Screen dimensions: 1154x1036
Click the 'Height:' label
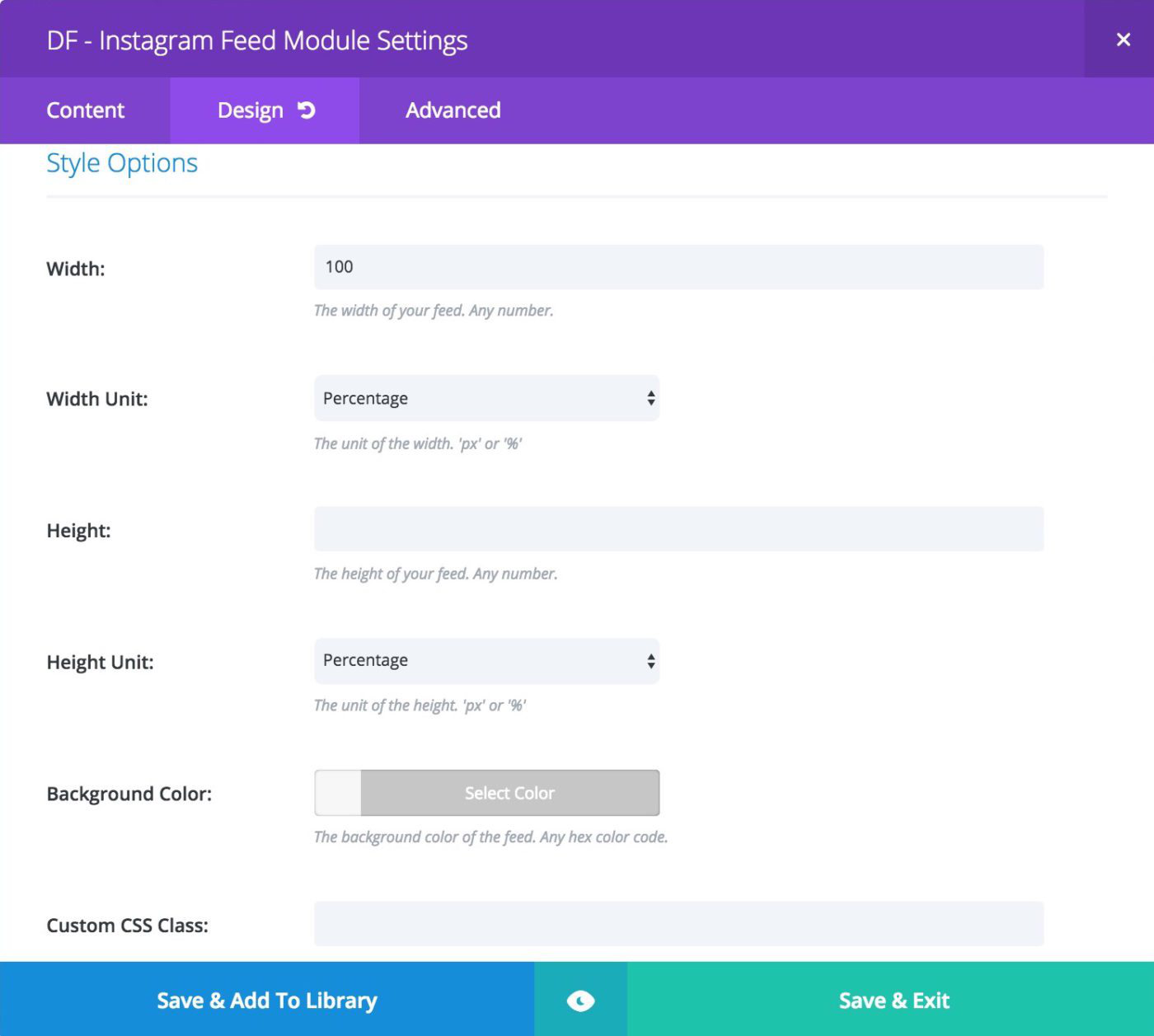pos(78,531)
